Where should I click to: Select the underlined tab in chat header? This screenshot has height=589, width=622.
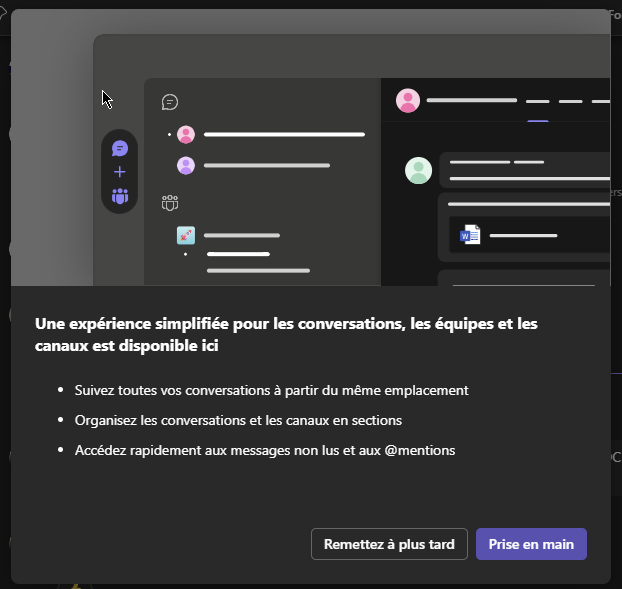538,102
